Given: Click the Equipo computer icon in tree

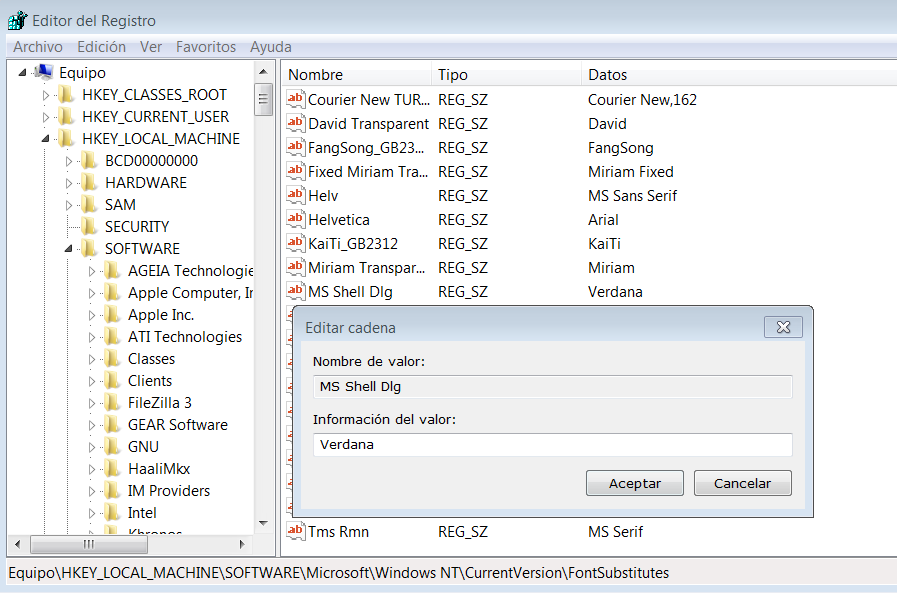Looking at the screenshot, I should 43,72.
